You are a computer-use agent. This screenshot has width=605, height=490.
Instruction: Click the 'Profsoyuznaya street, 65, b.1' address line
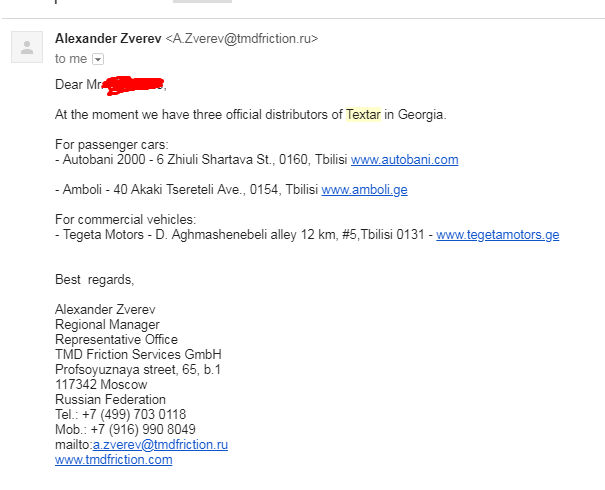(x=138, y=370)
